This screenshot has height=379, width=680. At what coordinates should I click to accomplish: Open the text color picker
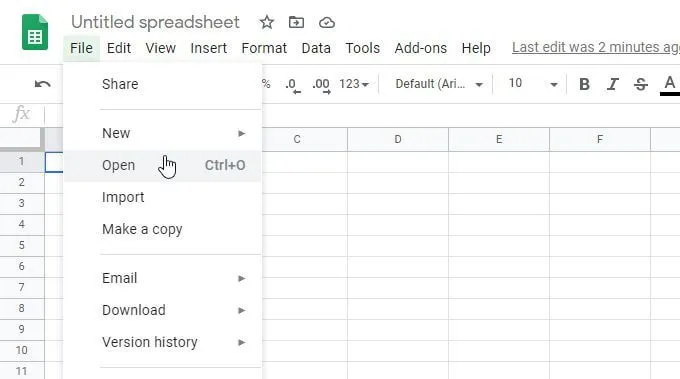point(670,84)
